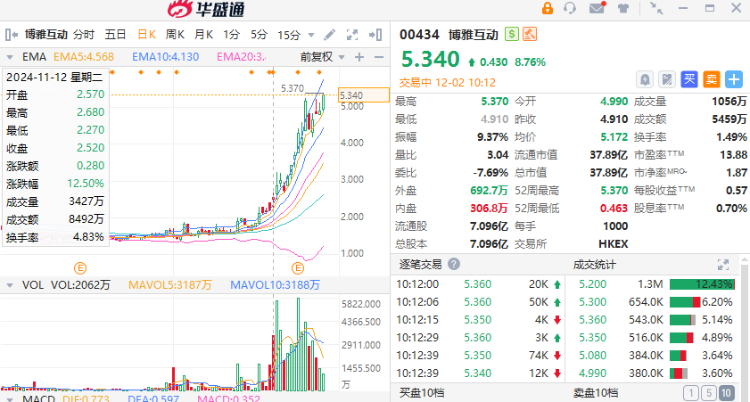Select the 15分 chart tab
Image resolution: width=750 pixels, height=402 pixels.
(289, 35)
